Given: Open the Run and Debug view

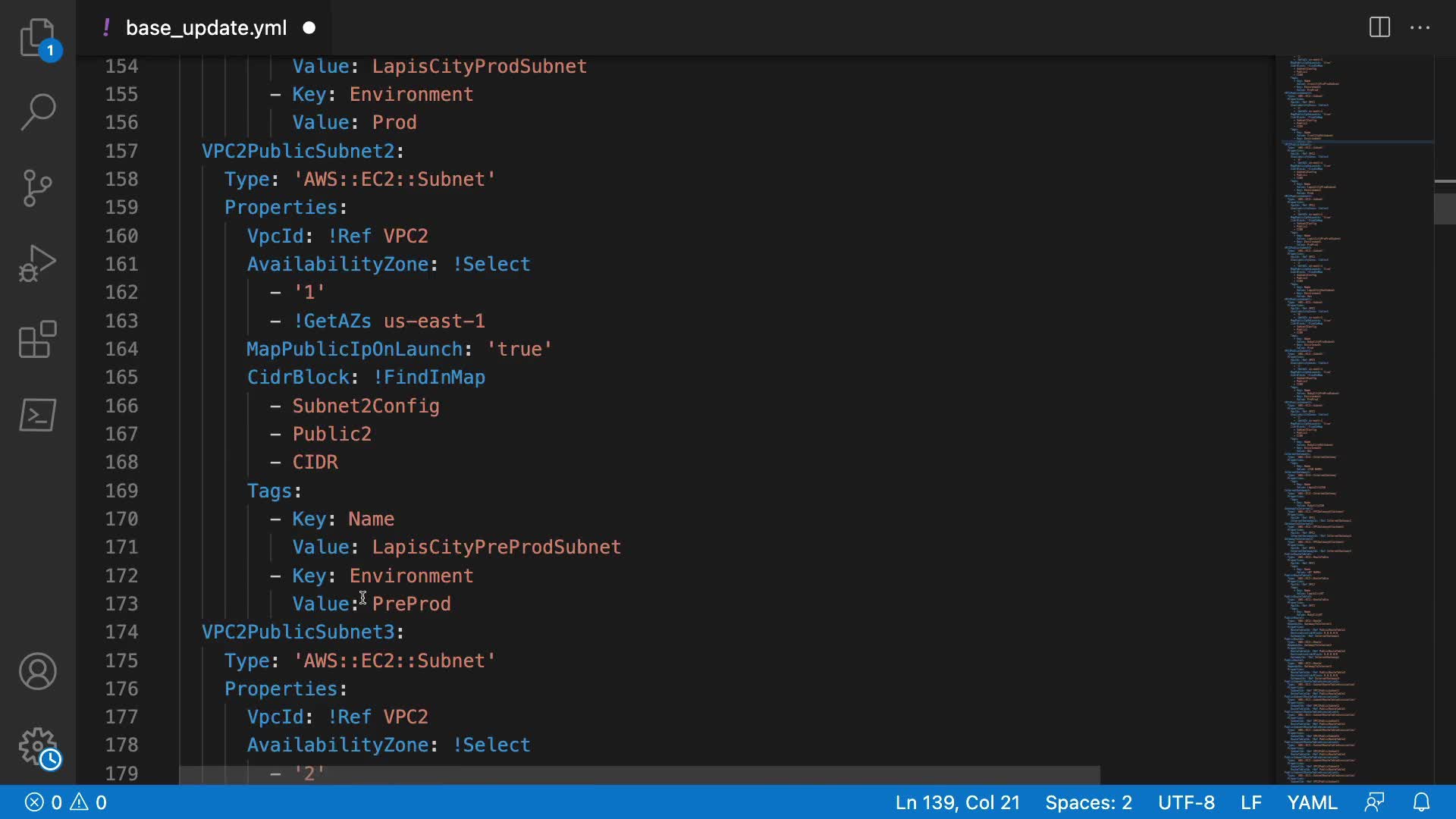Looking at the screenshot, I should pyautogui.click(x=37, y=264).
